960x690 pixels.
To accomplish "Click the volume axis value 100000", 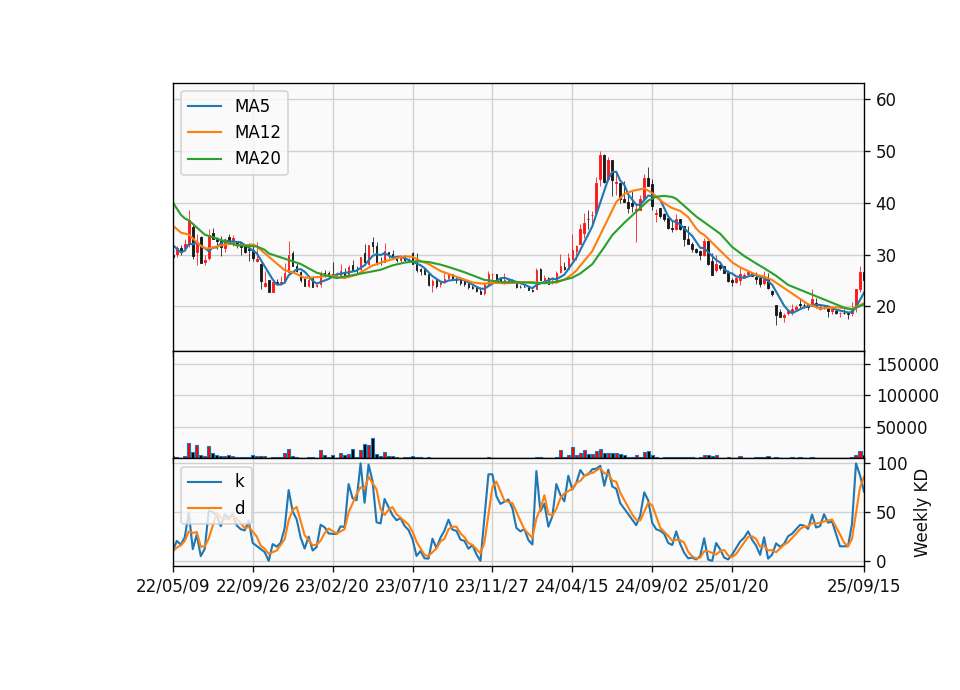I will click(908, 396).
